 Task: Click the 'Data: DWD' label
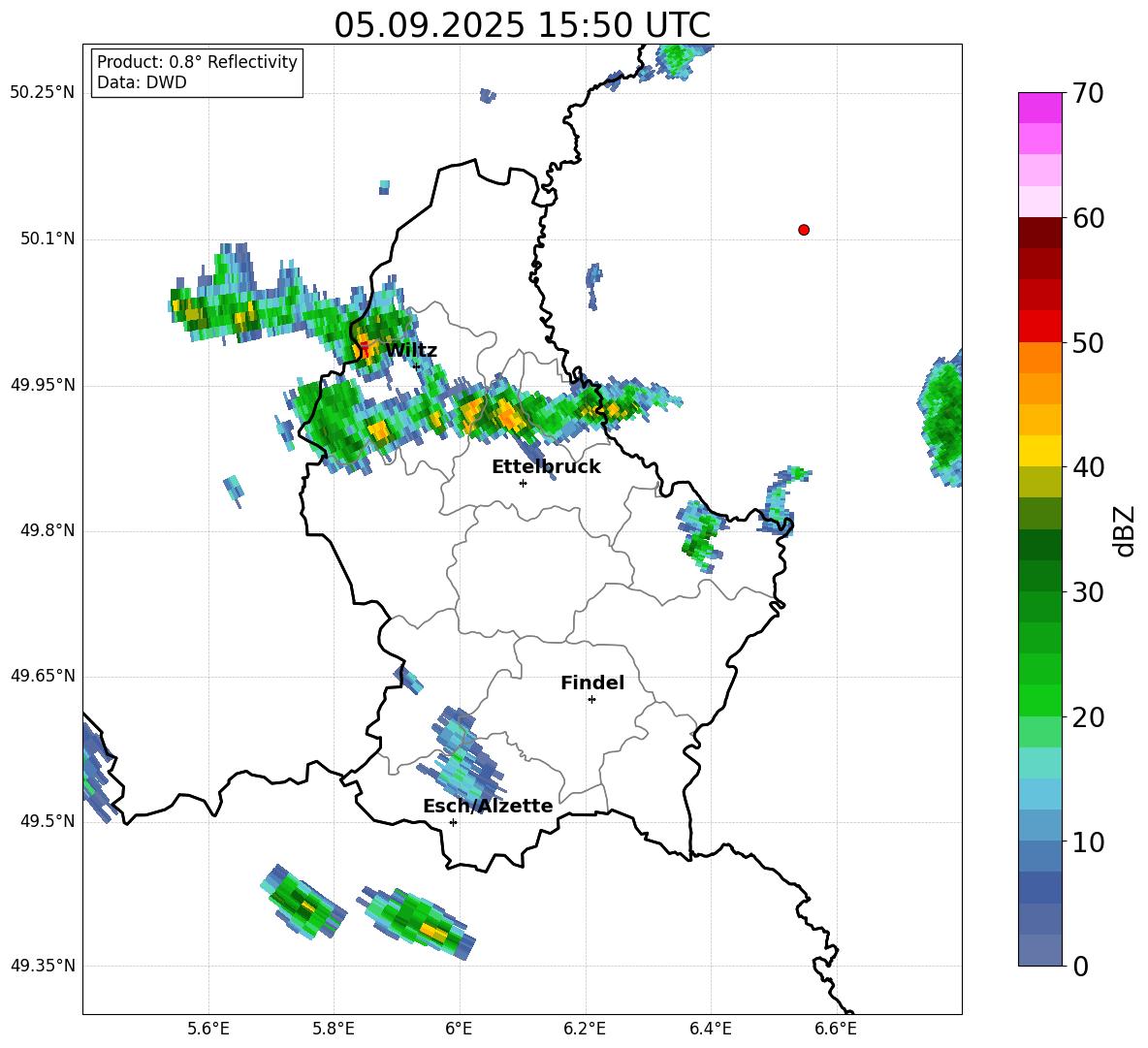pos(142,82)
